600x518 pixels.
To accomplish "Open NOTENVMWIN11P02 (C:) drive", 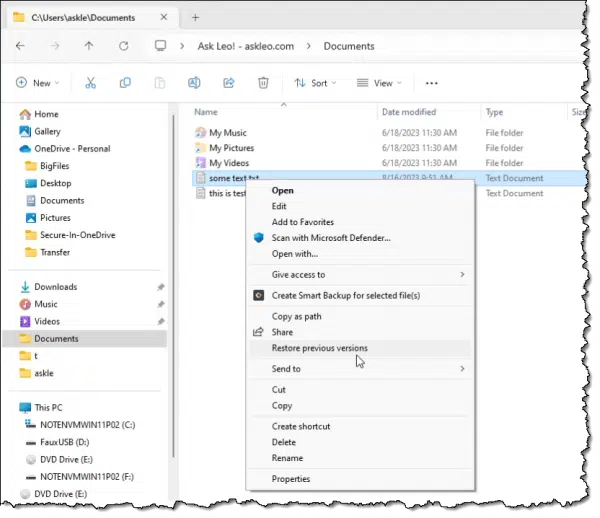I will 87,425.
